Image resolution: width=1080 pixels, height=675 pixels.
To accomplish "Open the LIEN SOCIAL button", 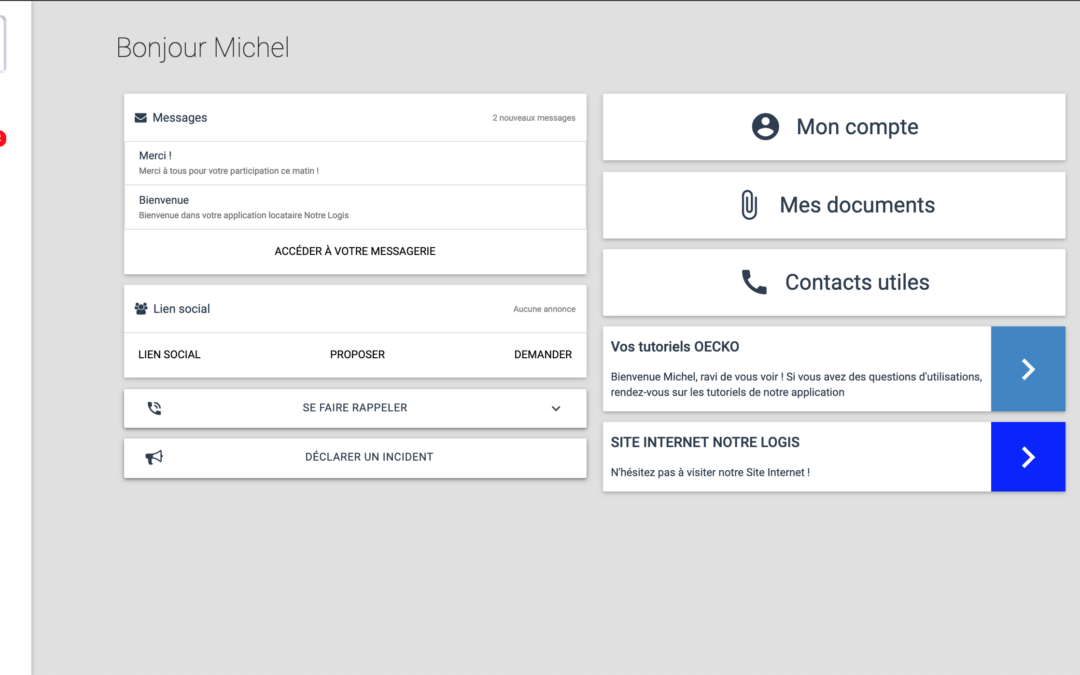I will [x=169, y=355].
